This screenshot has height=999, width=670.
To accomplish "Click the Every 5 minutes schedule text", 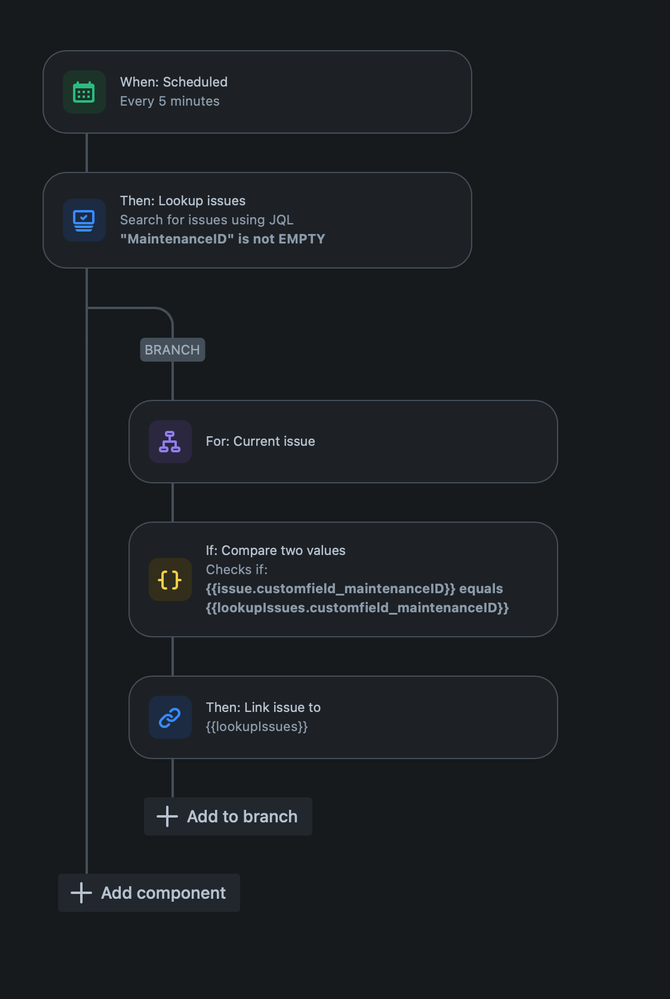I will click(170, 101).
